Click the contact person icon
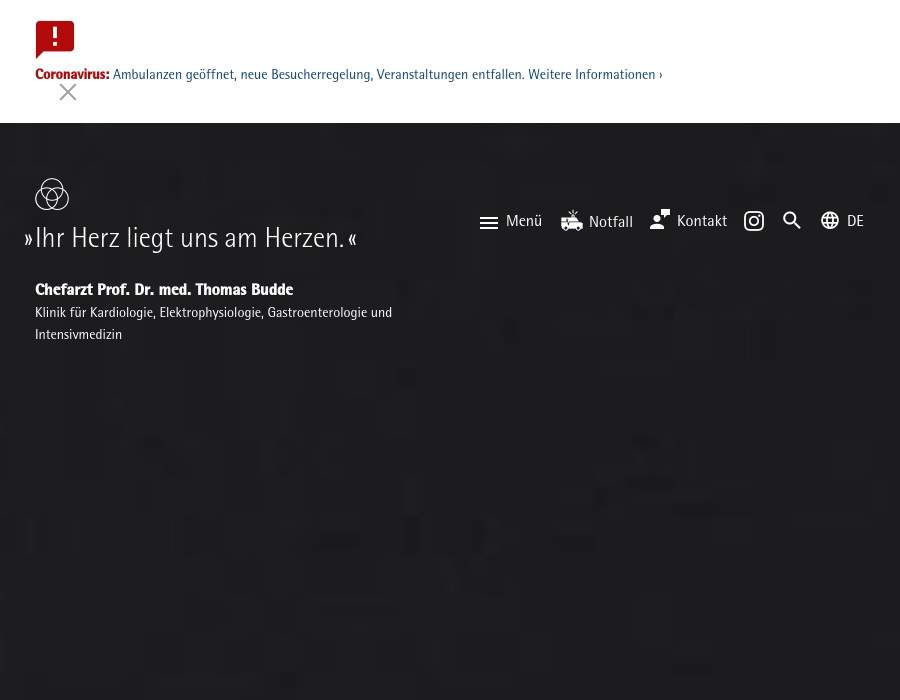 click(660, 220)
